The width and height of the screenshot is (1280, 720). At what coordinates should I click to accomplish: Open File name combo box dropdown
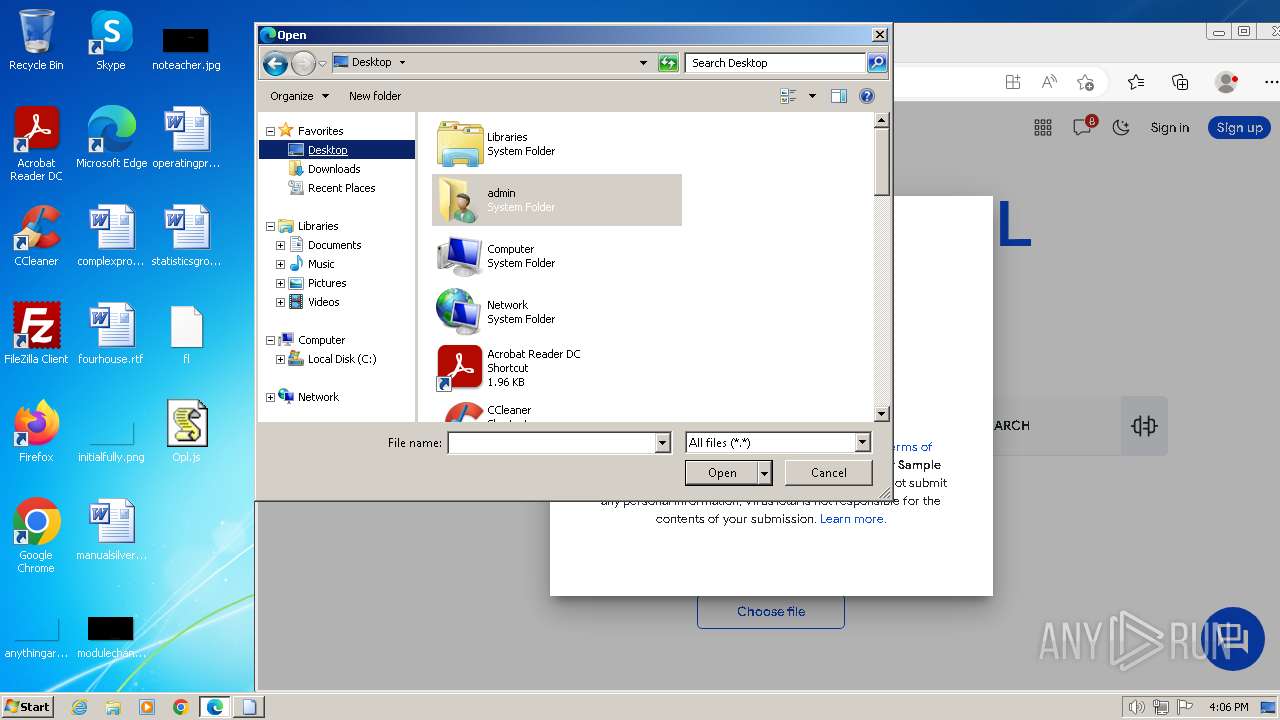tap(662, 443)
